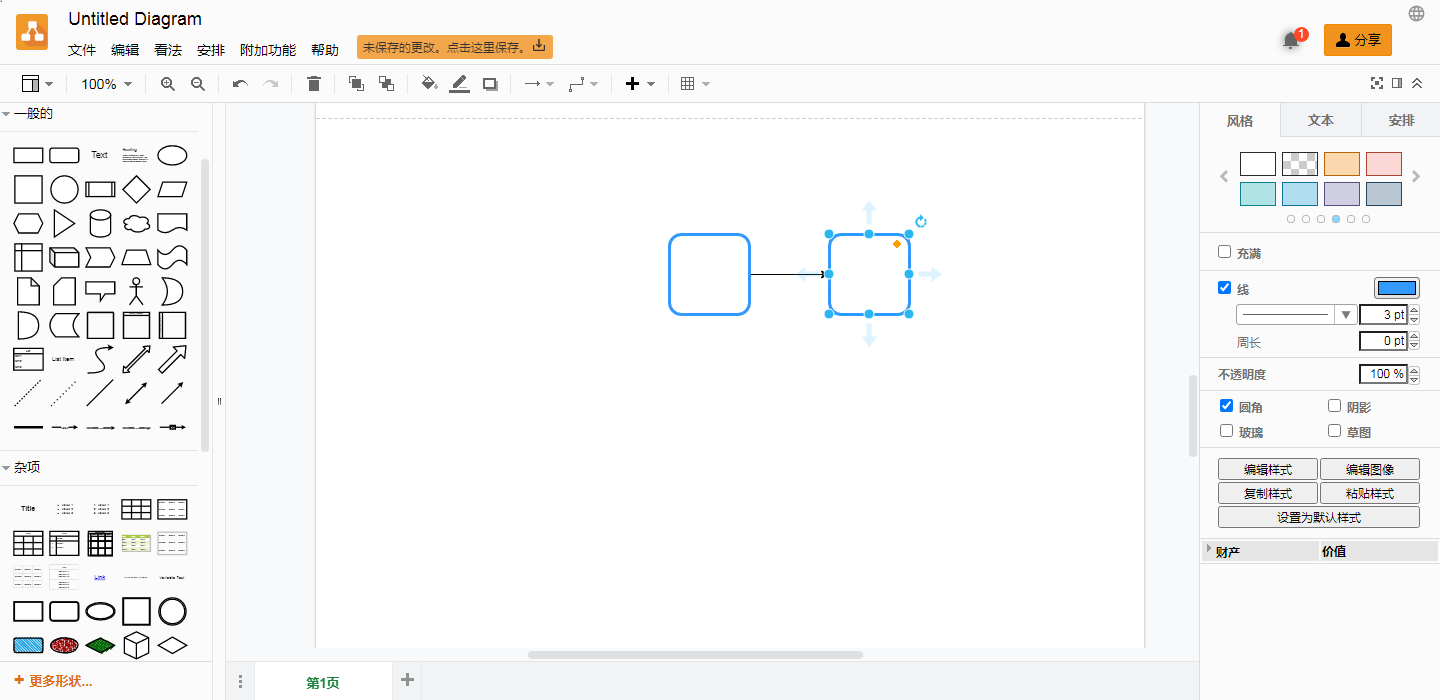Click the line color pencil icon
Screen dimensions: 1440x700
(x=459, y=84)
